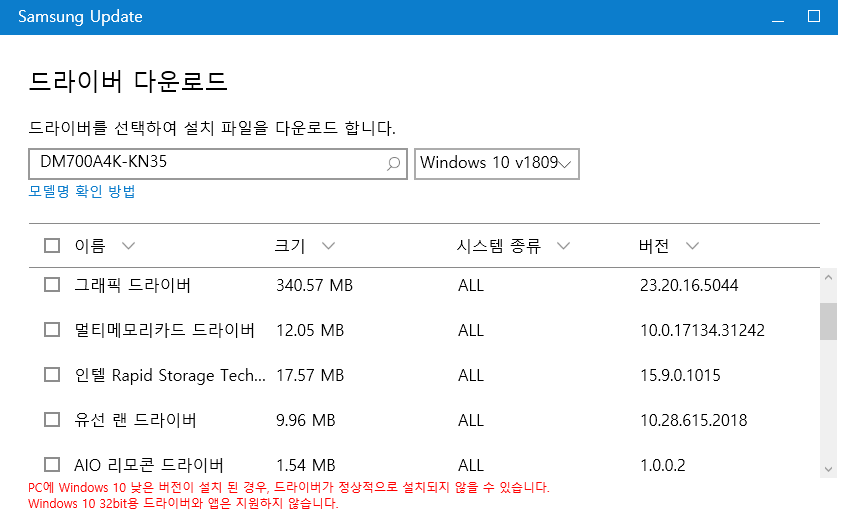Open the 모델명 확인 방법 link
The image size is (849, 520).
(x=82, y=191)
